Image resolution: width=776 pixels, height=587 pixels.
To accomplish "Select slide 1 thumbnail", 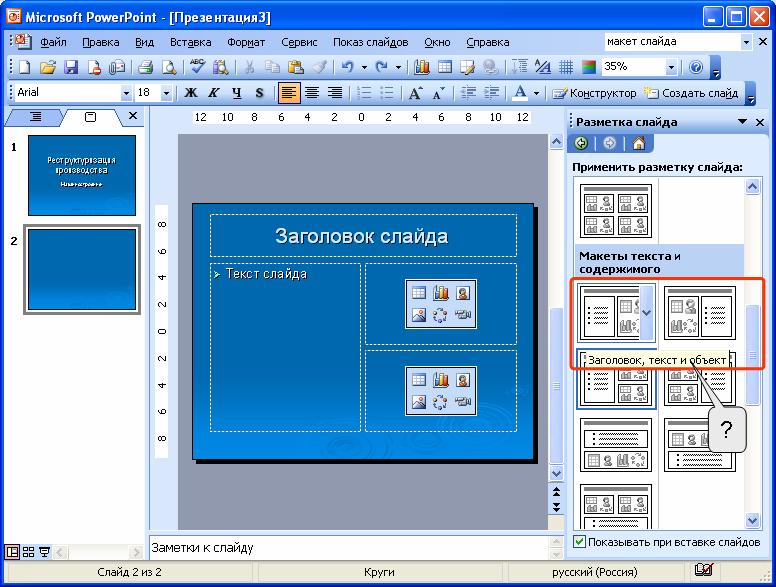I will [82, 175].
